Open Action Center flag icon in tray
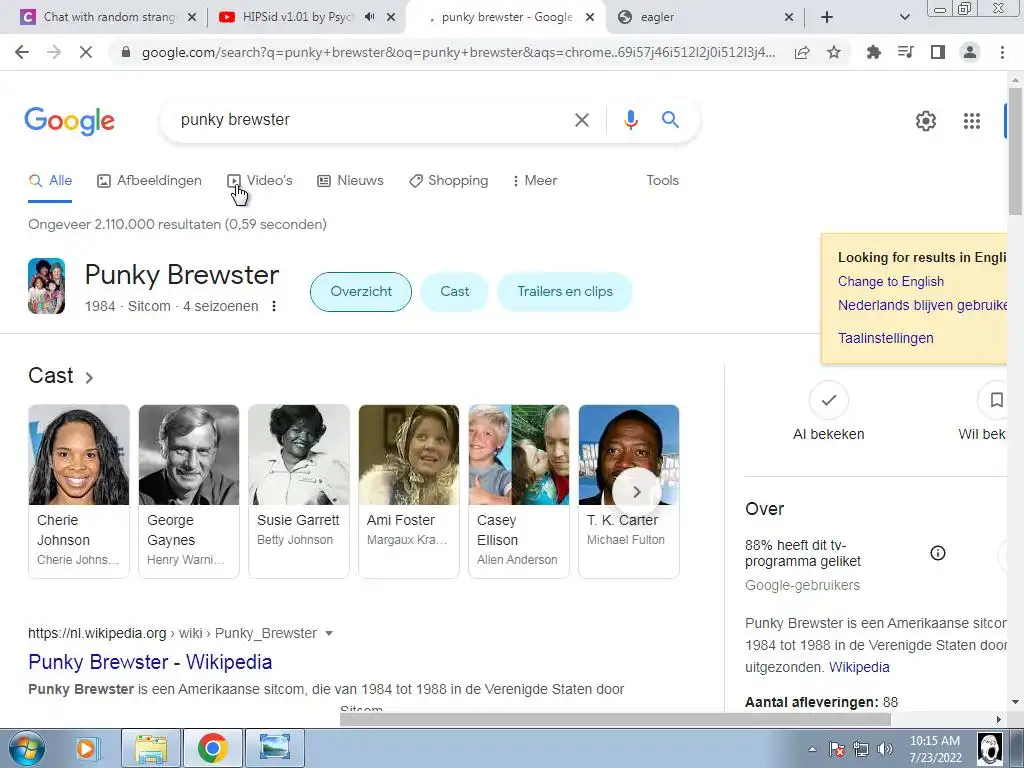This screenshot has width=1024, height=768. (x=837, y=749)
